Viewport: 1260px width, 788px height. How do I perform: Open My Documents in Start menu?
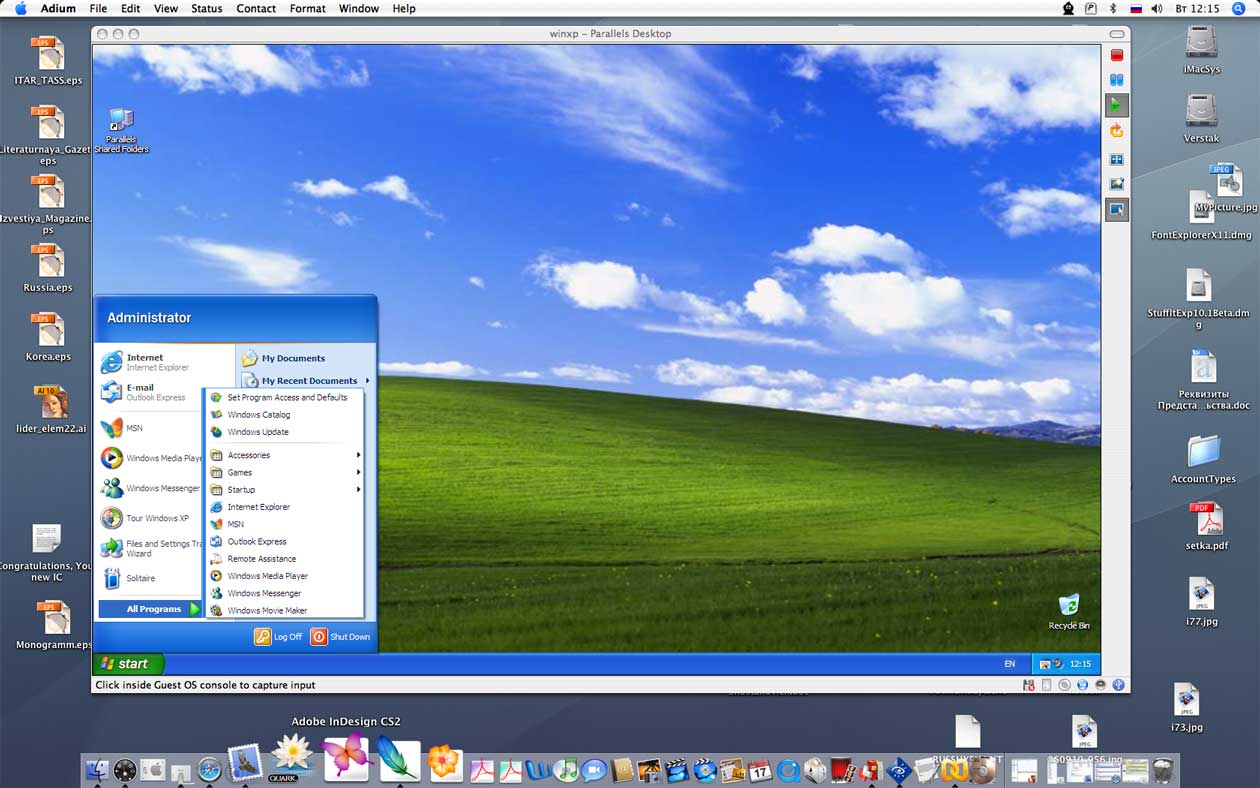click(306, 358)
